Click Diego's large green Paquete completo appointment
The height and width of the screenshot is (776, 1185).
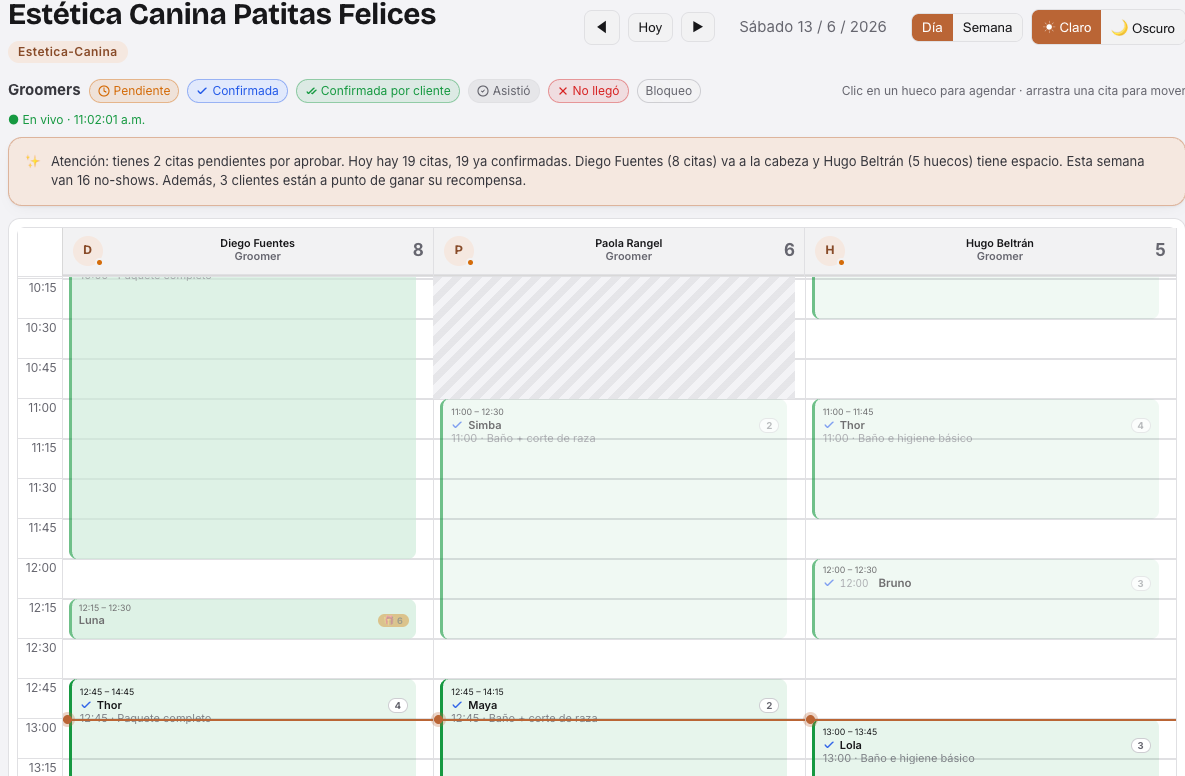(243, 417)
